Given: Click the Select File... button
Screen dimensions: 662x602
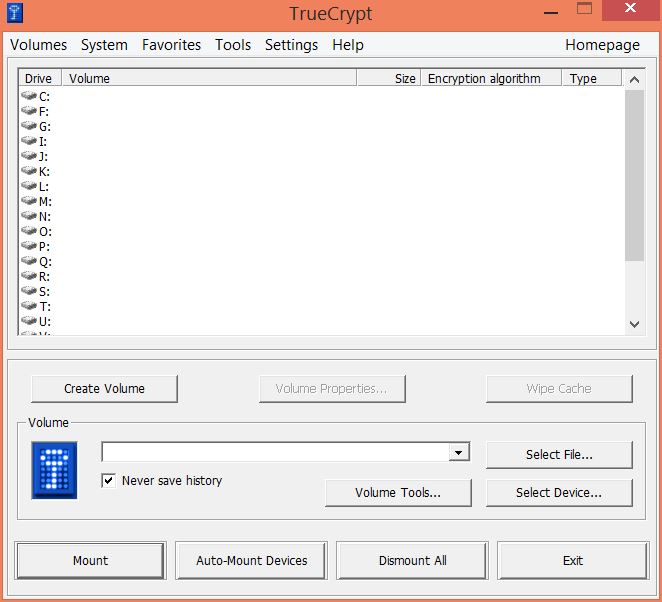Looking at the screenshot, I should (x=559, y=455).
